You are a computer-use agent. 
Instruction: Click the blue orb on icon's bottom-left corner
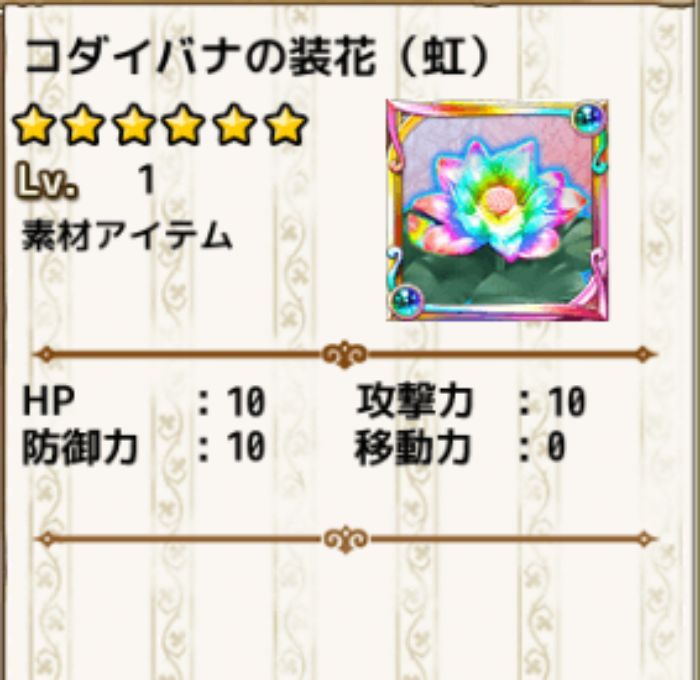(406, 300)
